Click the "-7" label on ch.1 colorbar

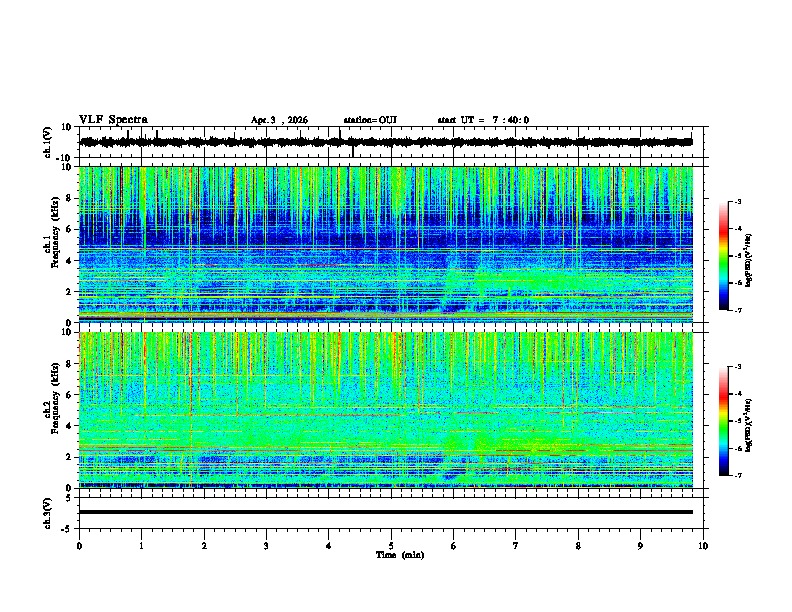[737, 310]
